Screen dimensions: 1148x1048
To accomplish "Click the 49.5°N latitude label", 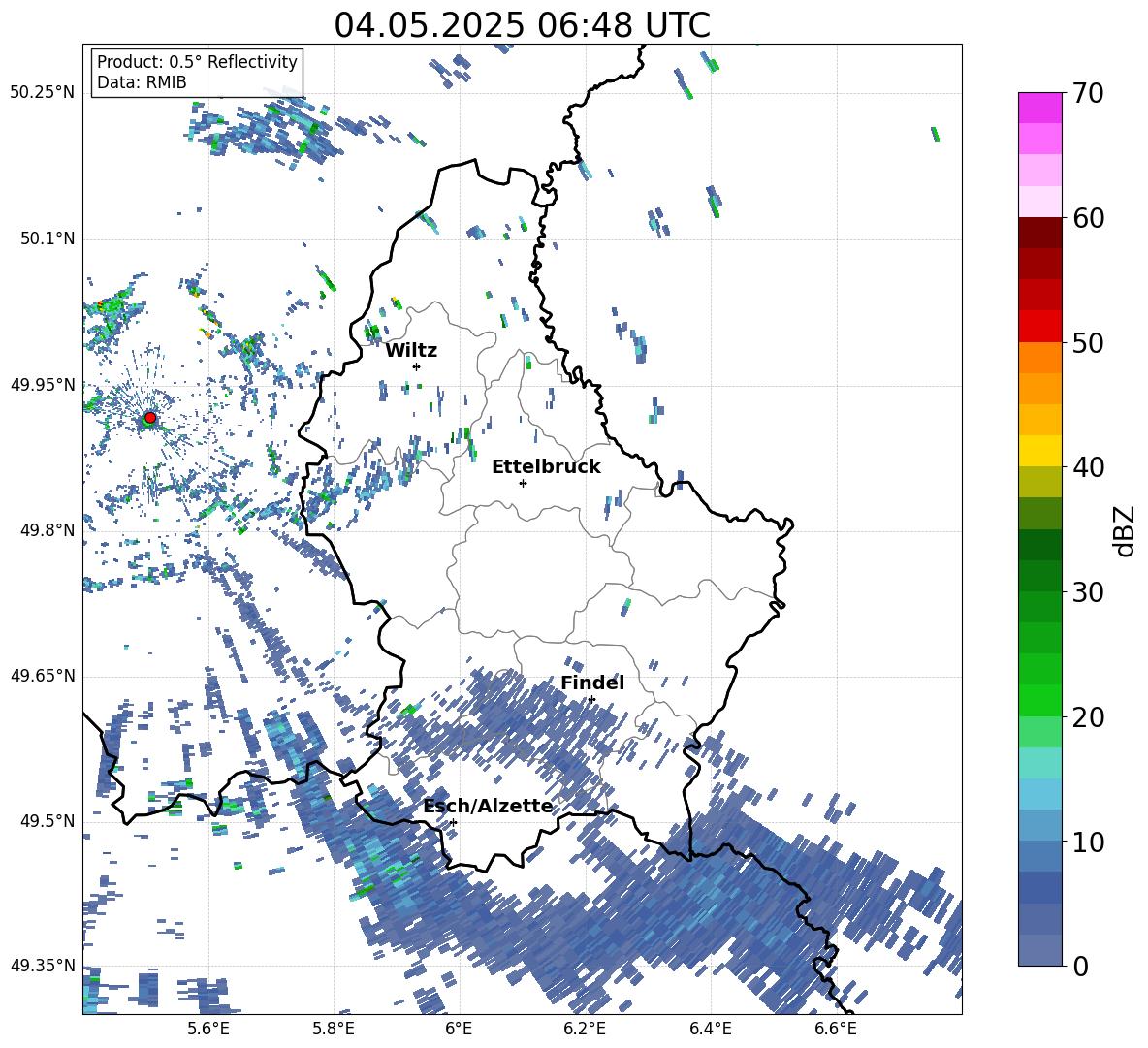I will click(x=48, y=821).
